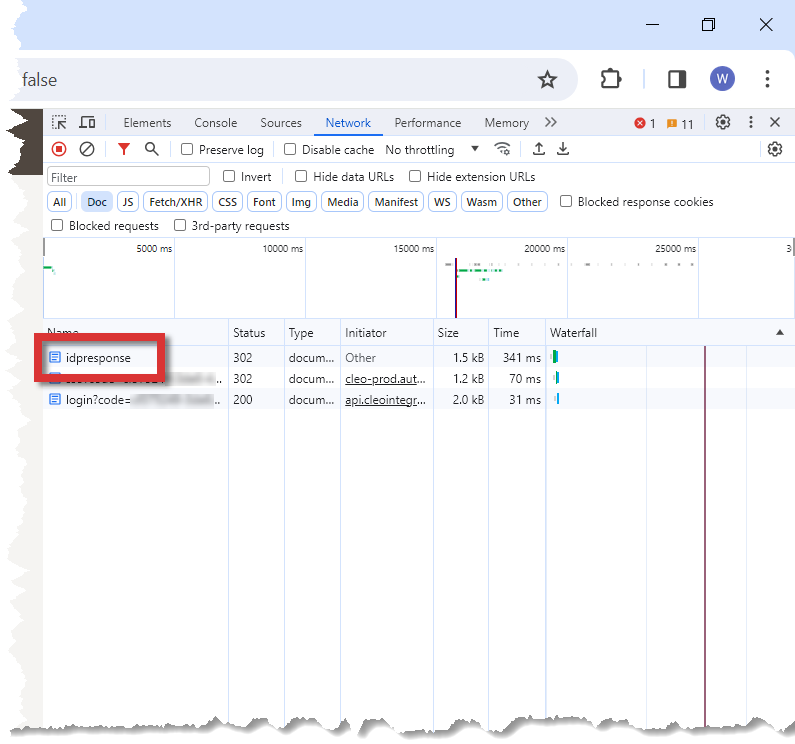Switch to the Elements tab
This screenshot has height=744, width=795.
(x=148, y=123)
